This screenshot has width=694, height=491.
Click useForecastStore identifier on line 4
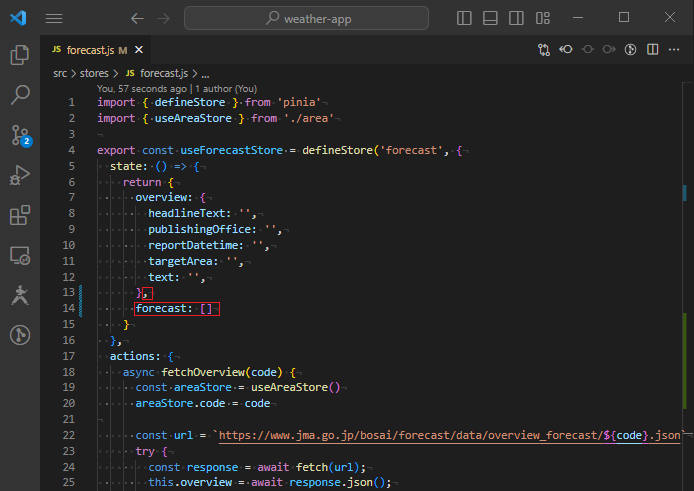(231, 150)
